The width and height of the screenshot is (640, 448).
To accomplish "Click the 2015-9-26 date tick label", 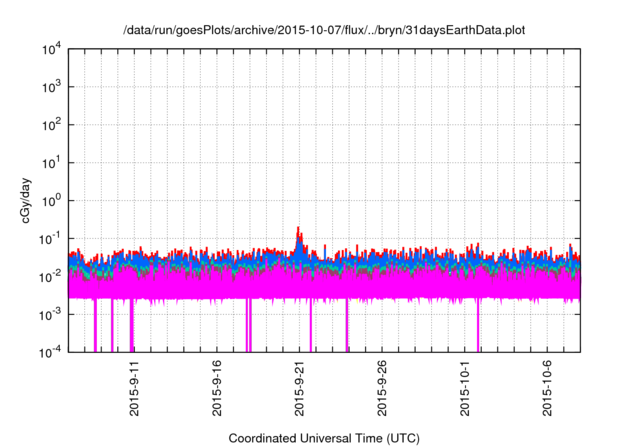I will pos(382,388).
